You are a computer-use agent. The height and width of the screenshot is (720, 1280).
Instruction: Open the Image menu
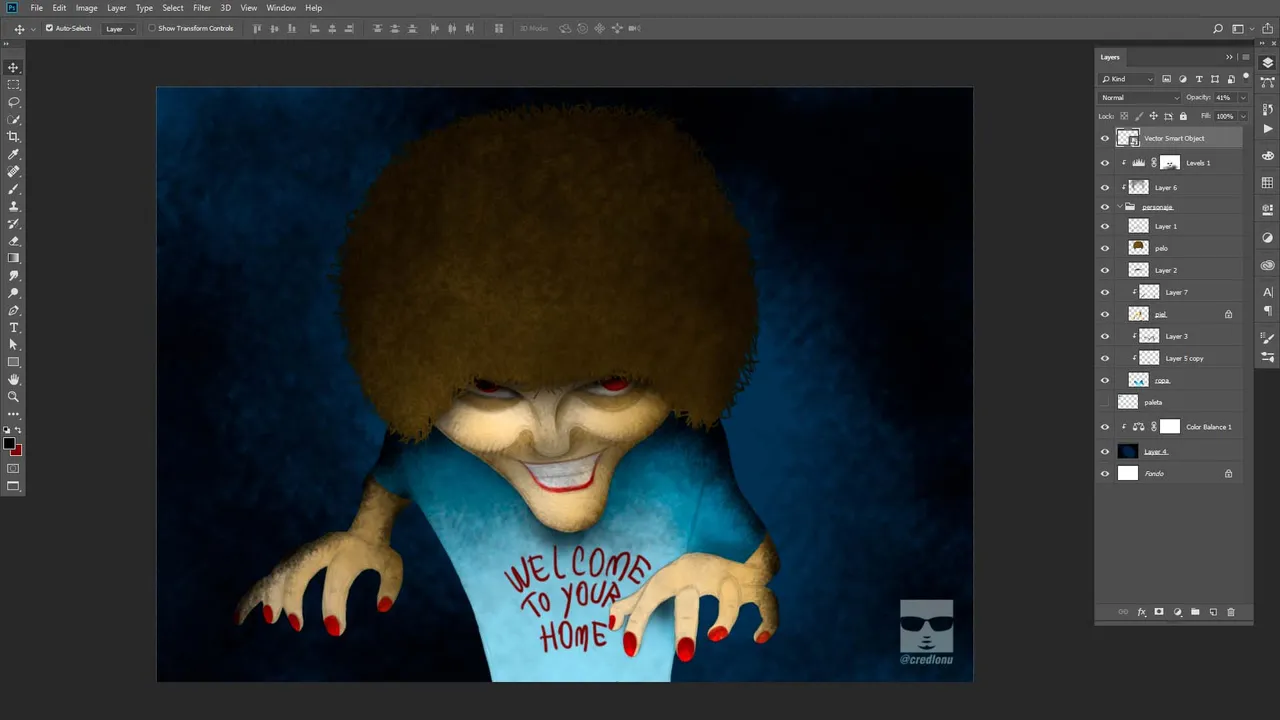click(x=87, y=8)
